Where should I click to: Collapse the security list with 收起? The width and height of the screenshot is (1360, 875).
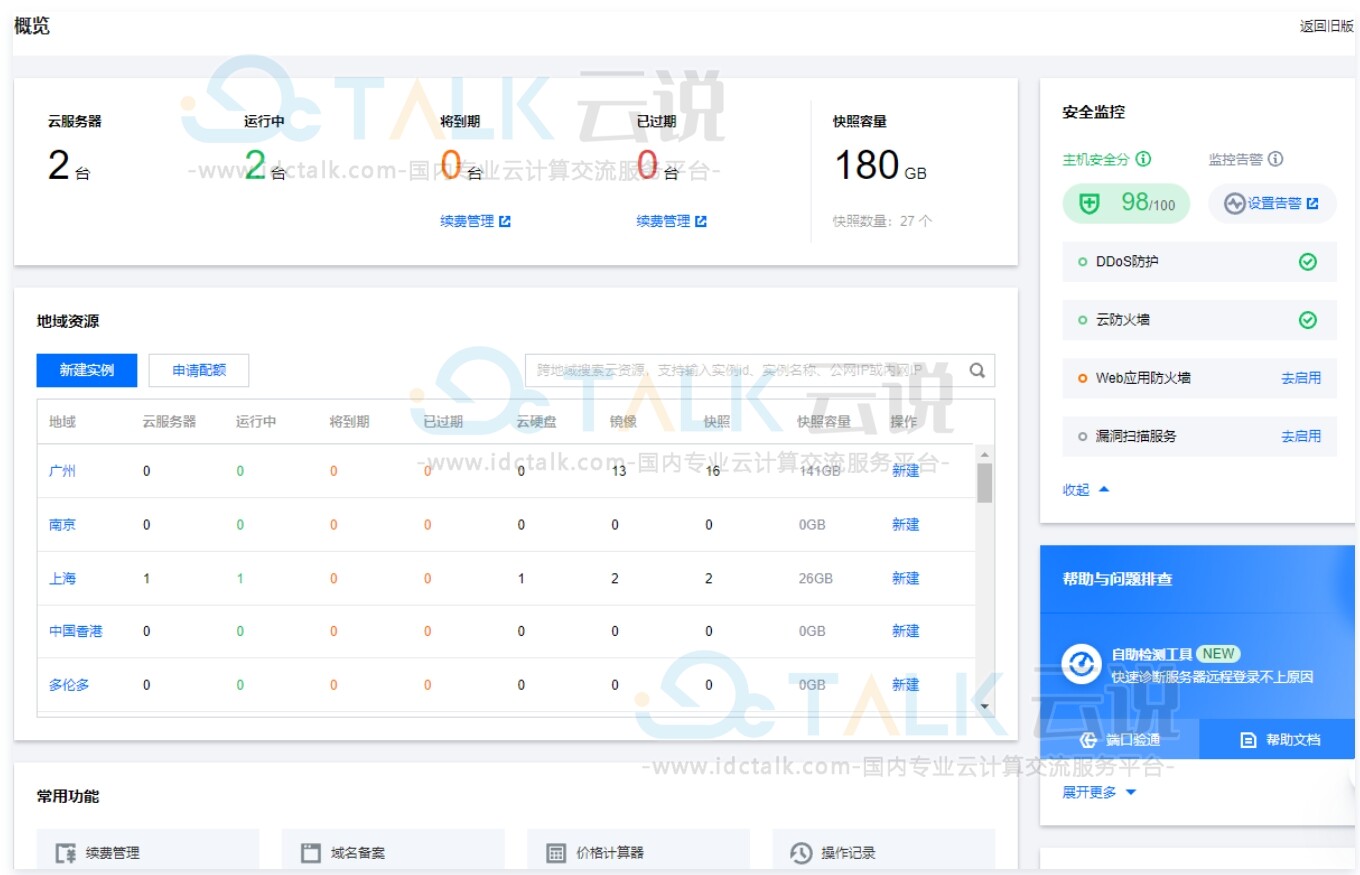pos(1086,490)
